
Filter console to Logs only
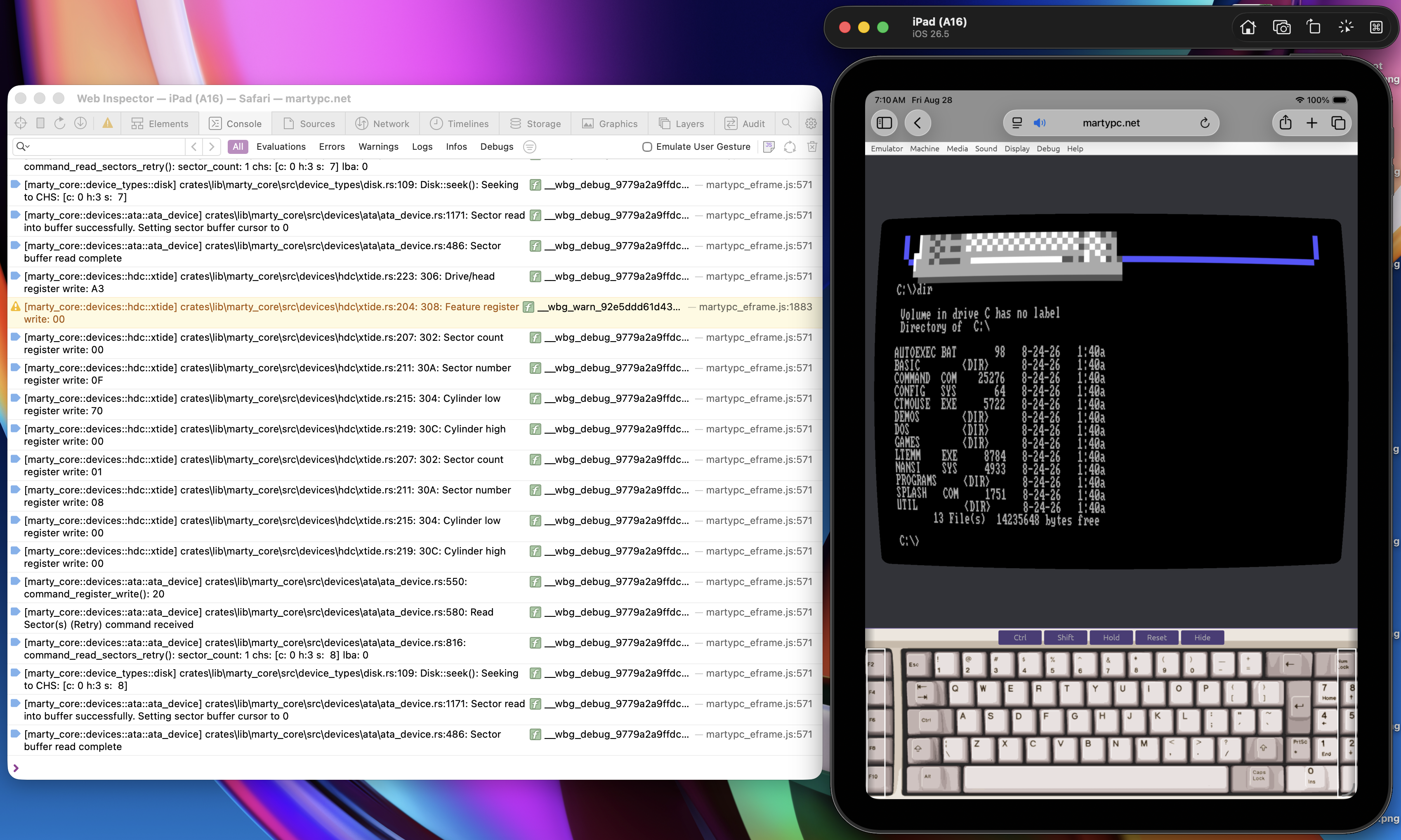[x=422, y=146]
